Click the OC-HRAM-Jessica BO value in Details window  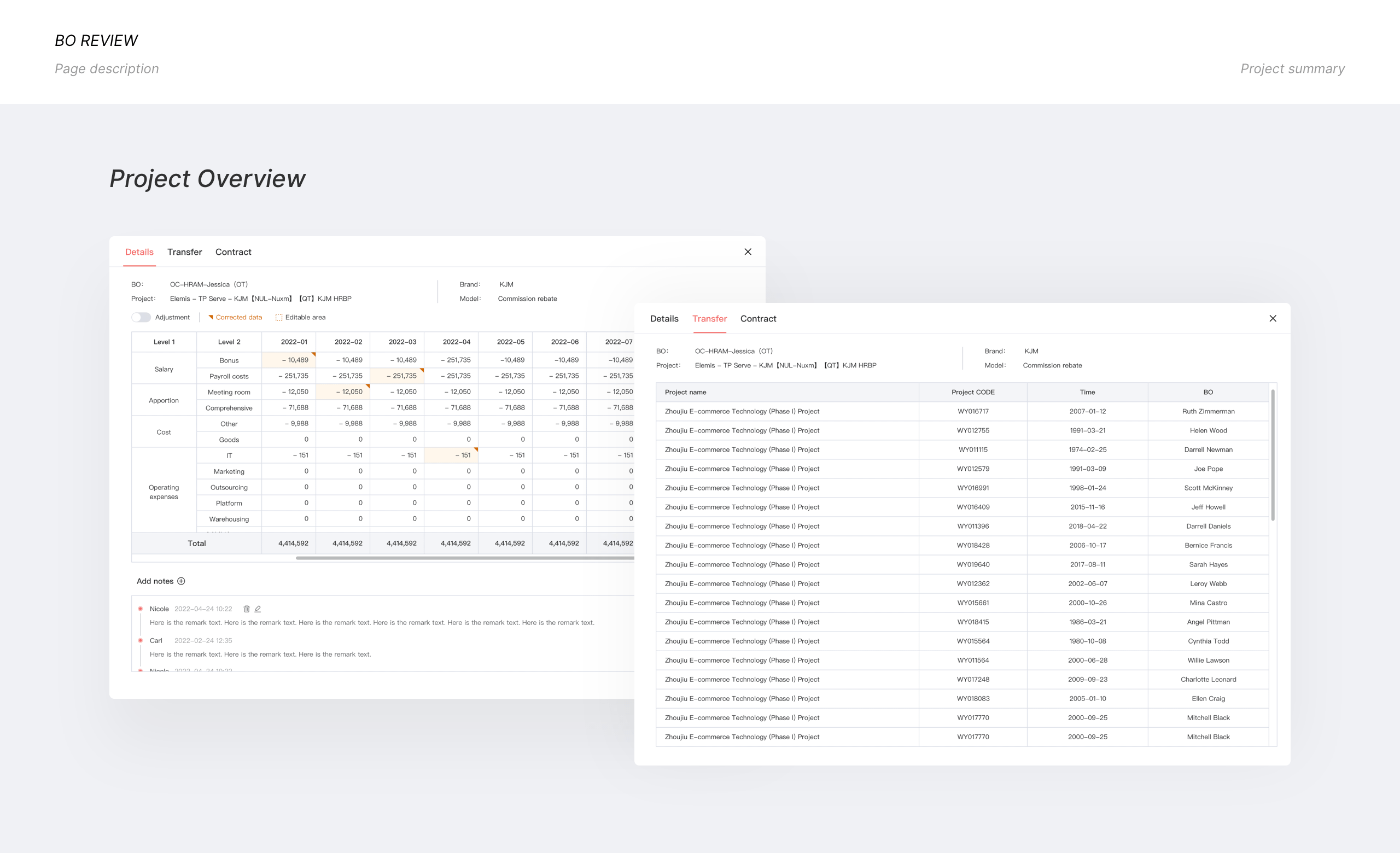tap(208, 284)
